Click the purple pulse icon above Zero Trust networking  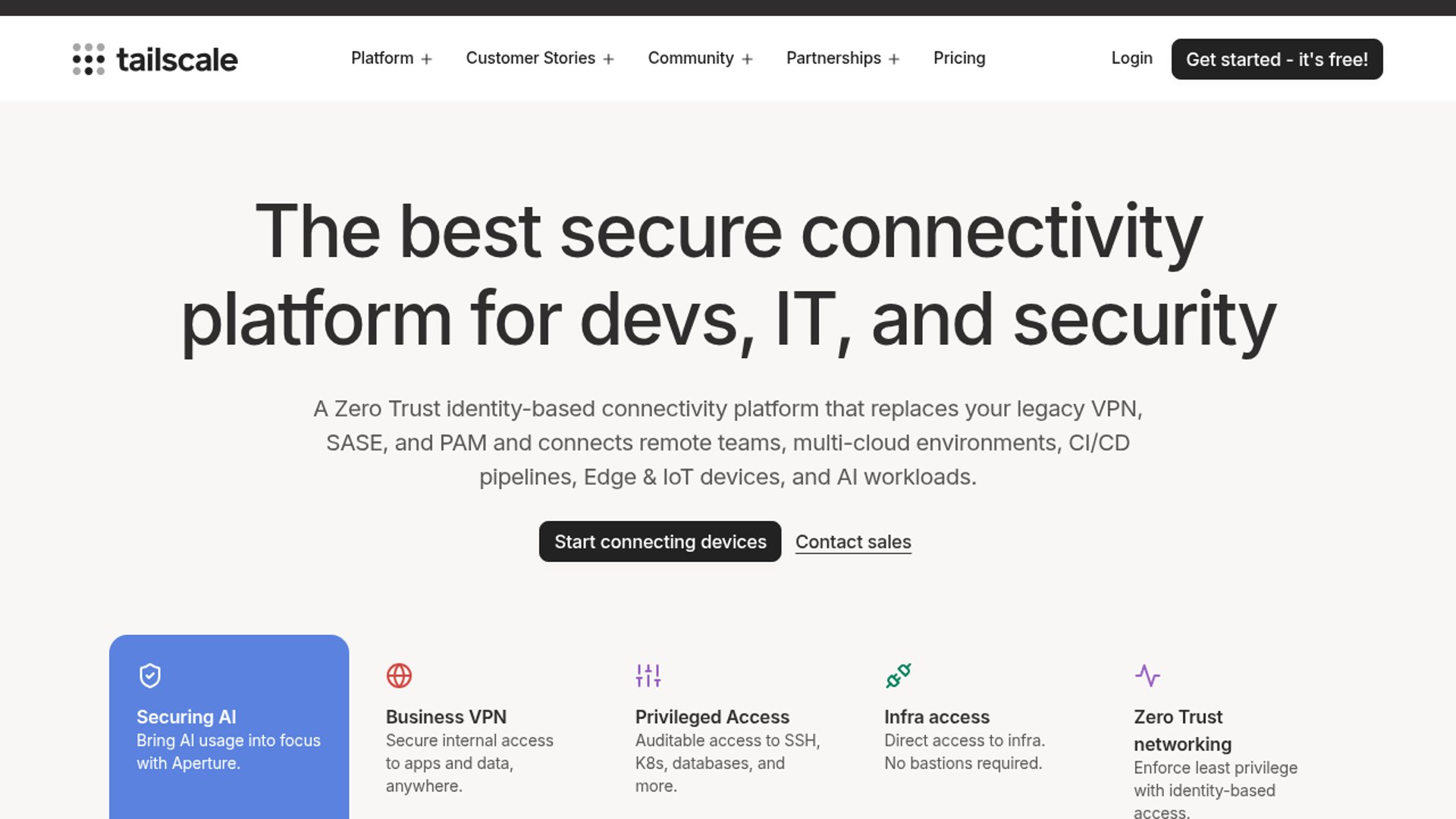tap(1147, 675)
